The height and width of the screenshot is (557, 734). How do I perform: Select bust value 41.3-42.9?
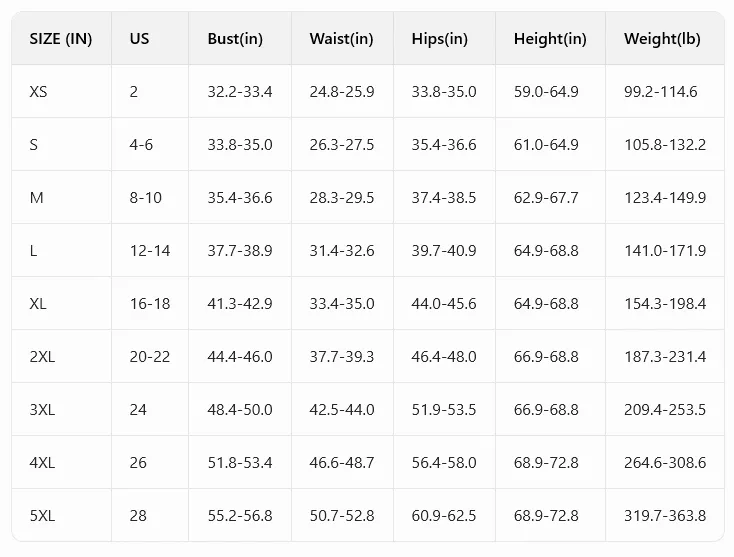tap(240, 304)
